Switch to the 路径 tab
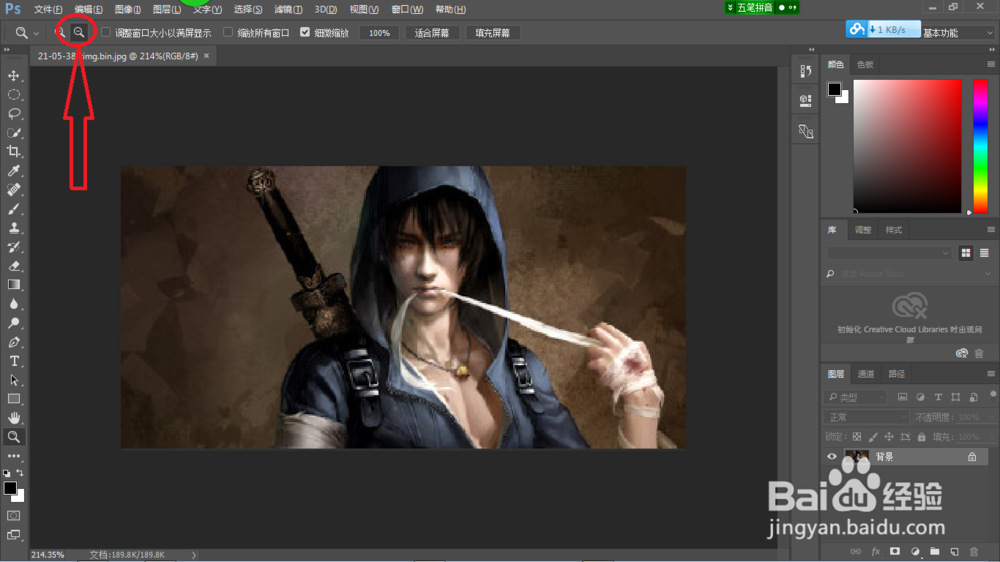This screenshot has width=1000, height=562. (x=897, y=374)
